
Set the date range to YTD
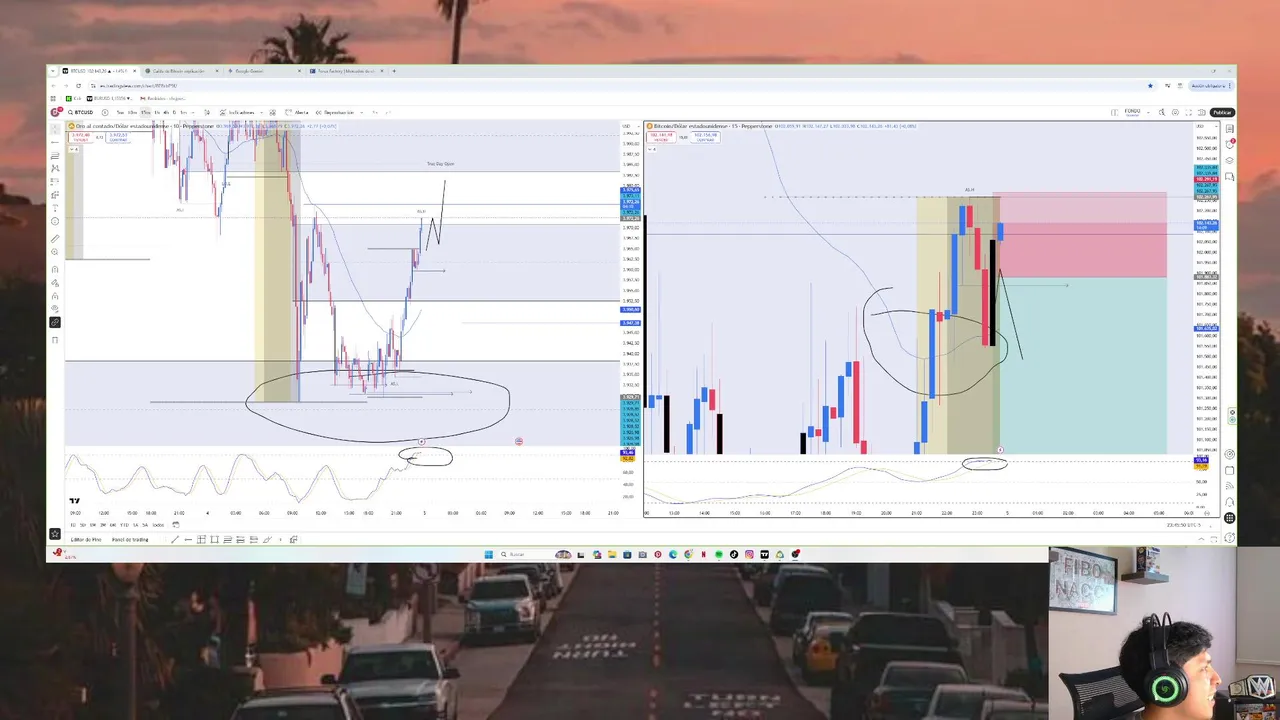pyautogui.click(x=124, y=525)
